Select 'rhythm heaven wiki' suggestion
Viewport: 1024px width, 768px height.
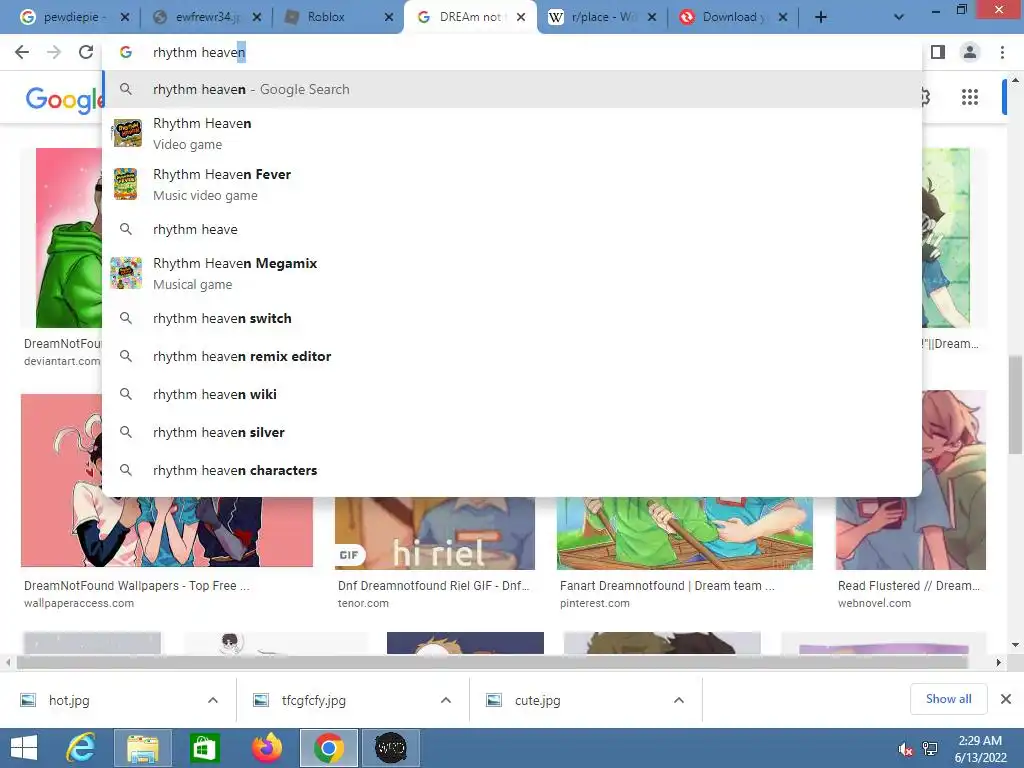pyautogui.click(x=513, y=394)
